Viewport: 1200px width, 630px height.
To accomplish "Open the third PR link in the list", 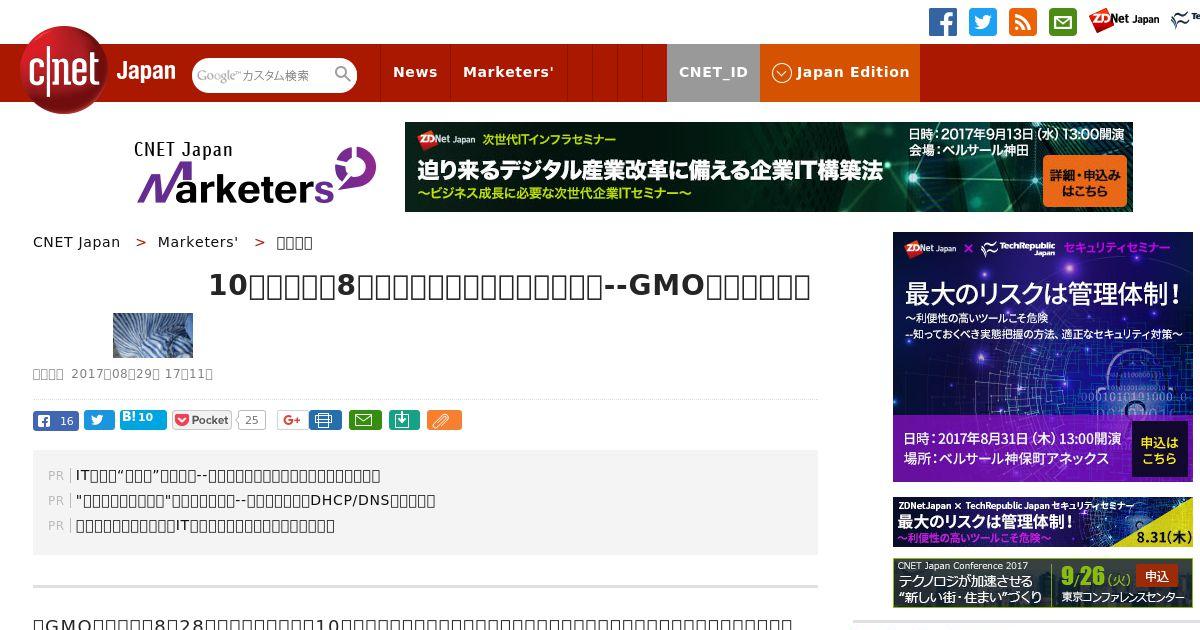I will [205, 525].
